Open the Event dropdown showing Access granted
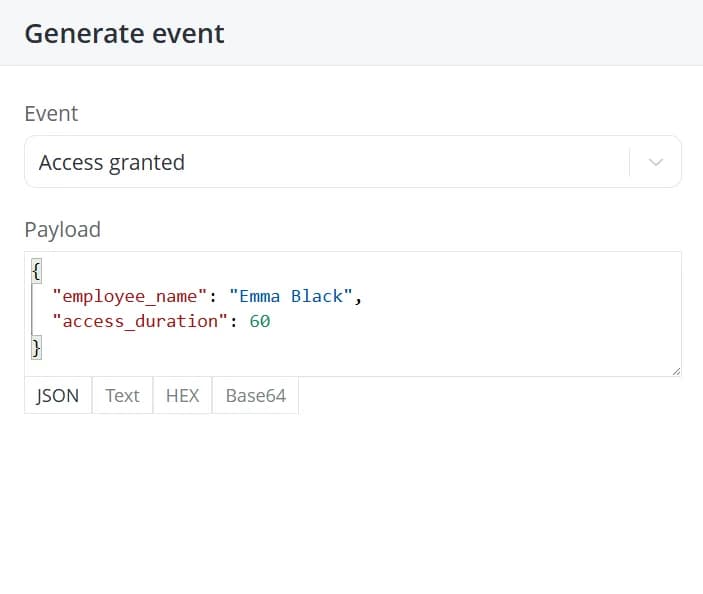This screenshot has height=594, width=703. pyautogui.click(x=353, y=162)
